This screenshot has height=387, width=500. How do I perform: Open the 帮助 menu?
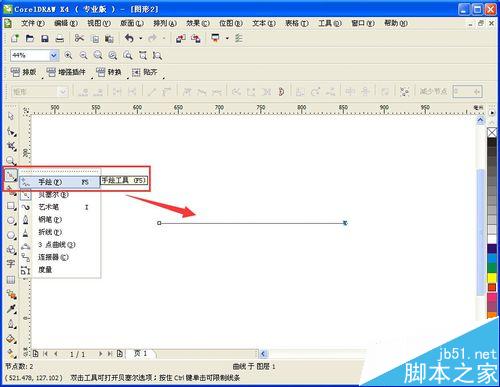(x=396, y=23)
